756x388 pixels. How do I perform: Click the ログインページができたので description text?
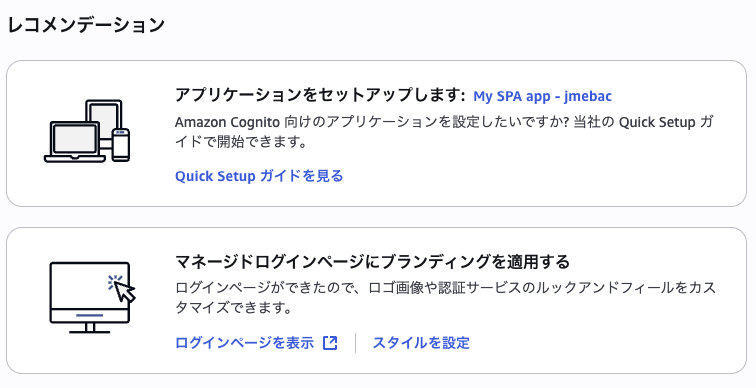[x=445, y=298]
